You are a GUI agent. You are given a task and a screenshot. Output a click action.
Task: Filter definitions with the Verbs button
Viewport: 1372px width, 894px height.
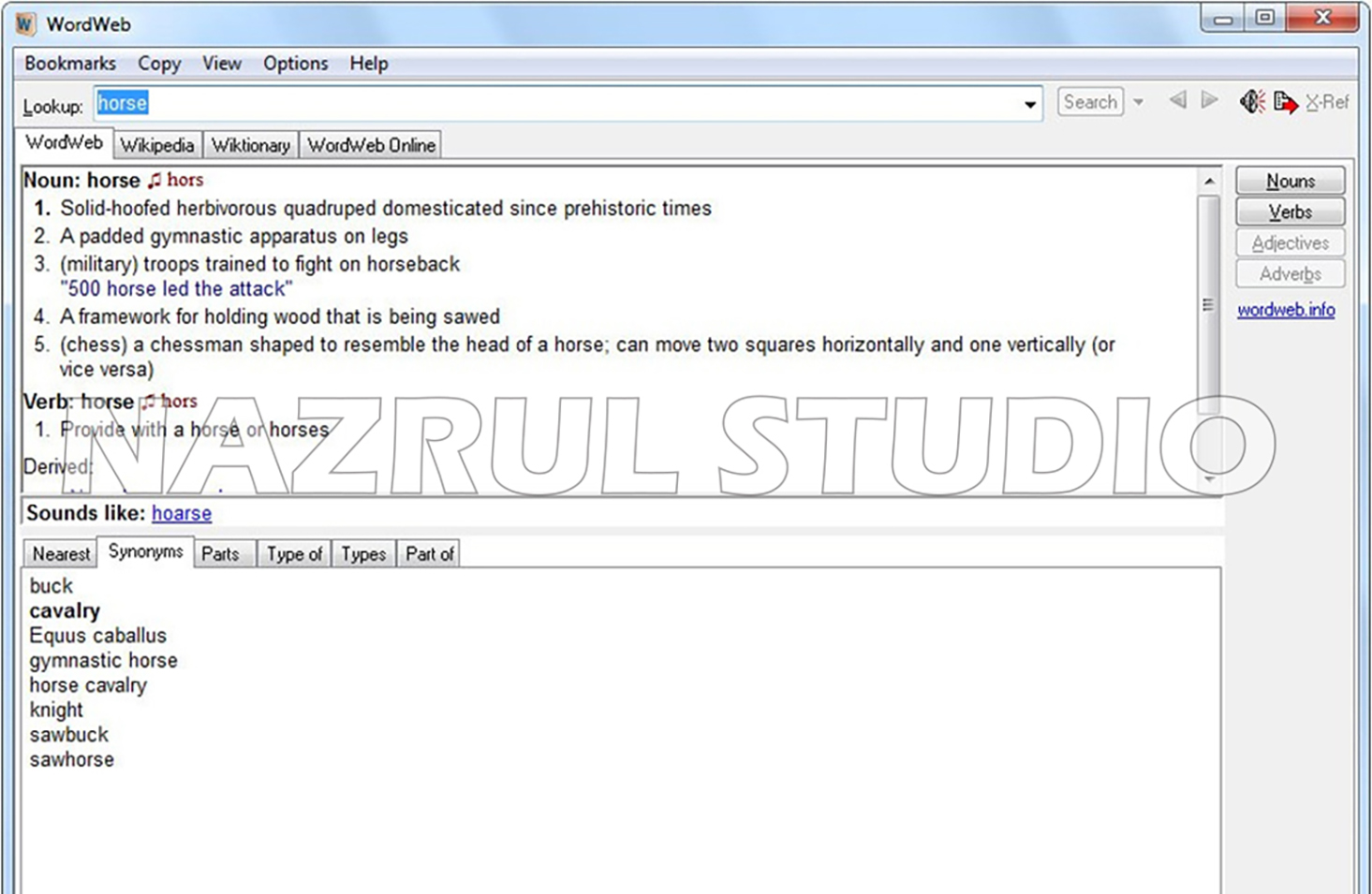(1290, 212)
